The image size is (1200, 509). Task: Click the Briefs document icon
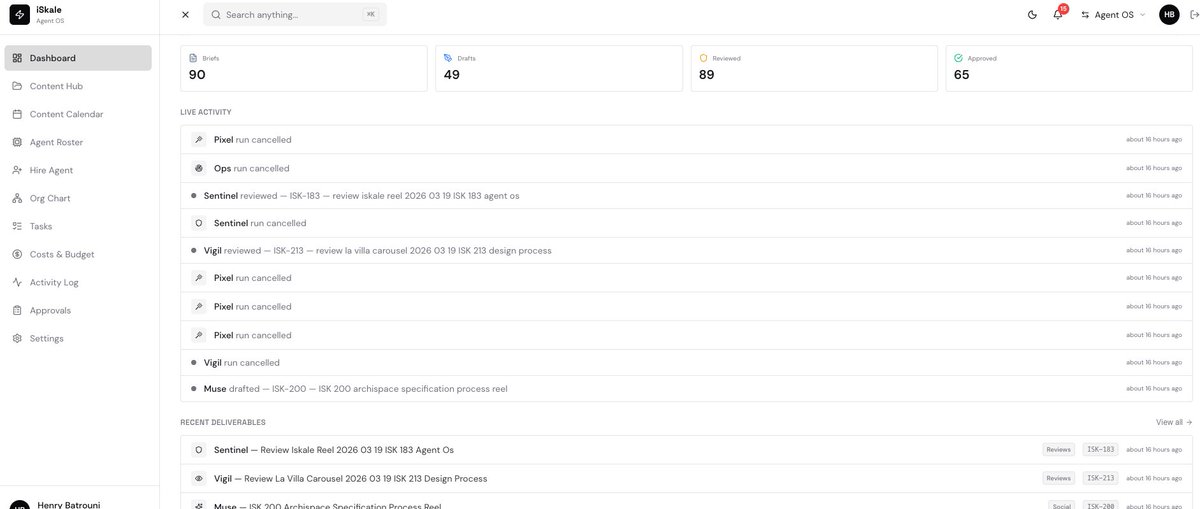point(193,58)
